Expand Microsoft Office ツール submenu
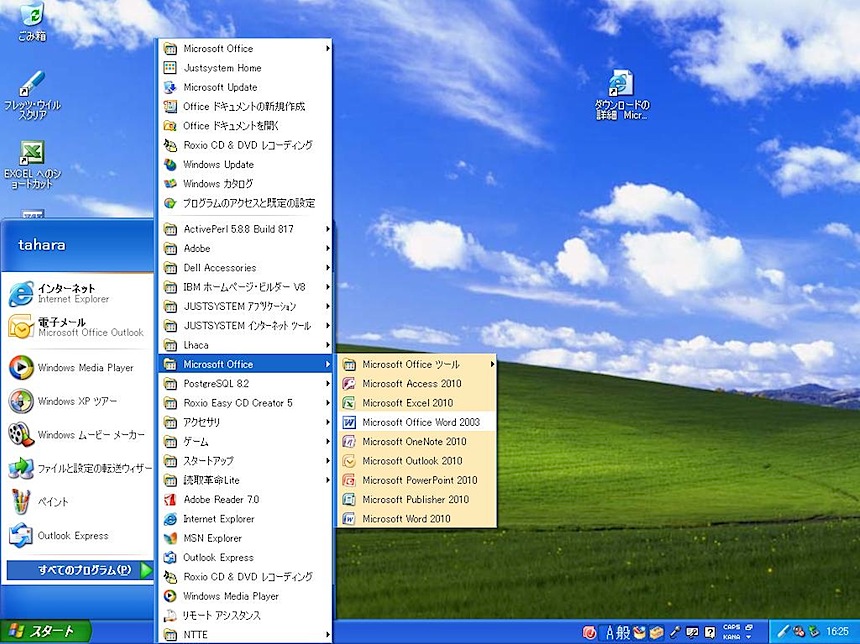 [416, 364]
